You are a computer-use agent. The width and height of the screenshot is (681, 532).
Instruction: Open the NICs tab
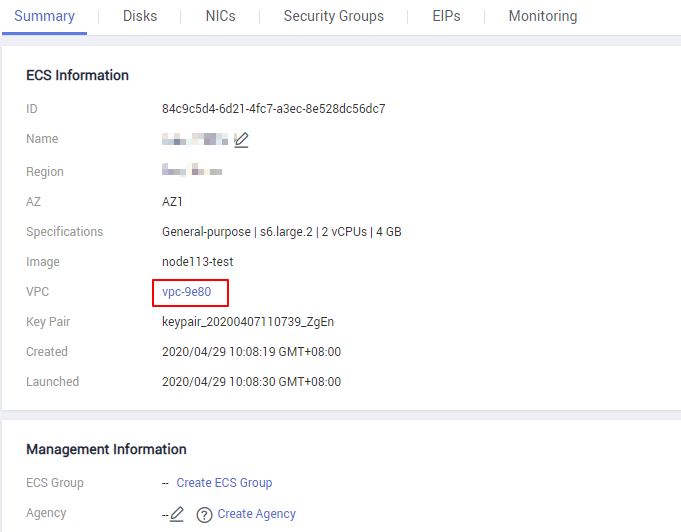220,16
